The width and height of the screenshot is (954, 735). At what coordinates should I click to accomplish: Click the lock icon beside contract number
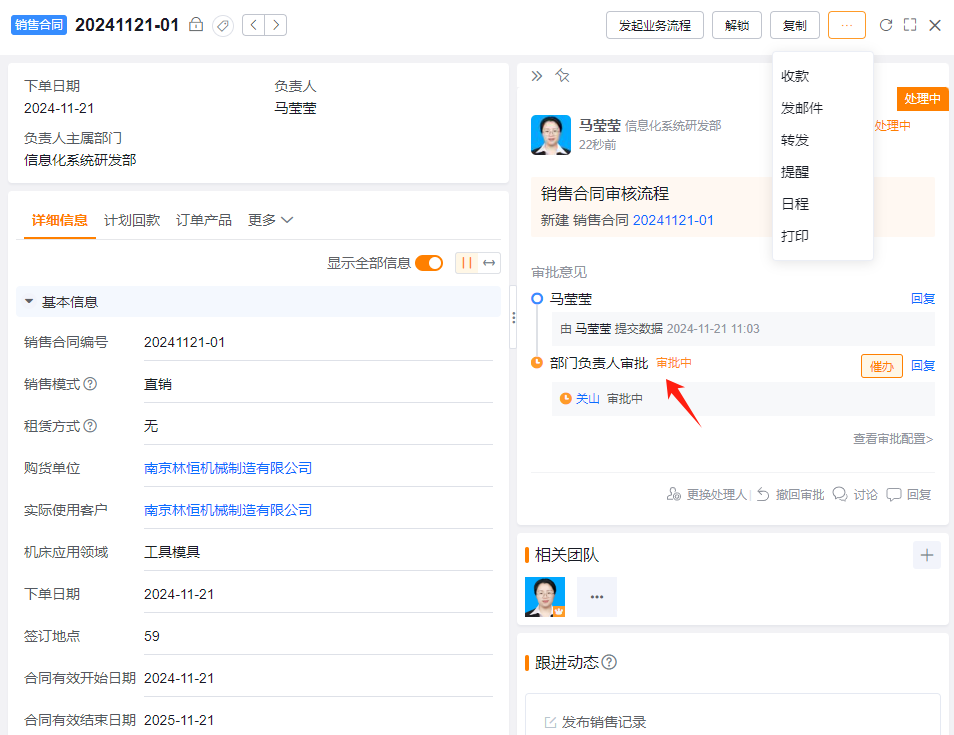point(195,25)
